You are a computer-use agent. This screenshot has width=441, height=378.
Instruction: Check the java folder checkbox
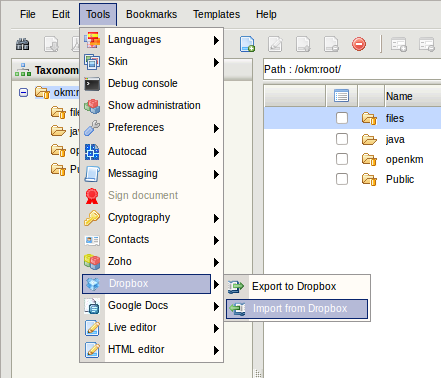click(342, 139)
